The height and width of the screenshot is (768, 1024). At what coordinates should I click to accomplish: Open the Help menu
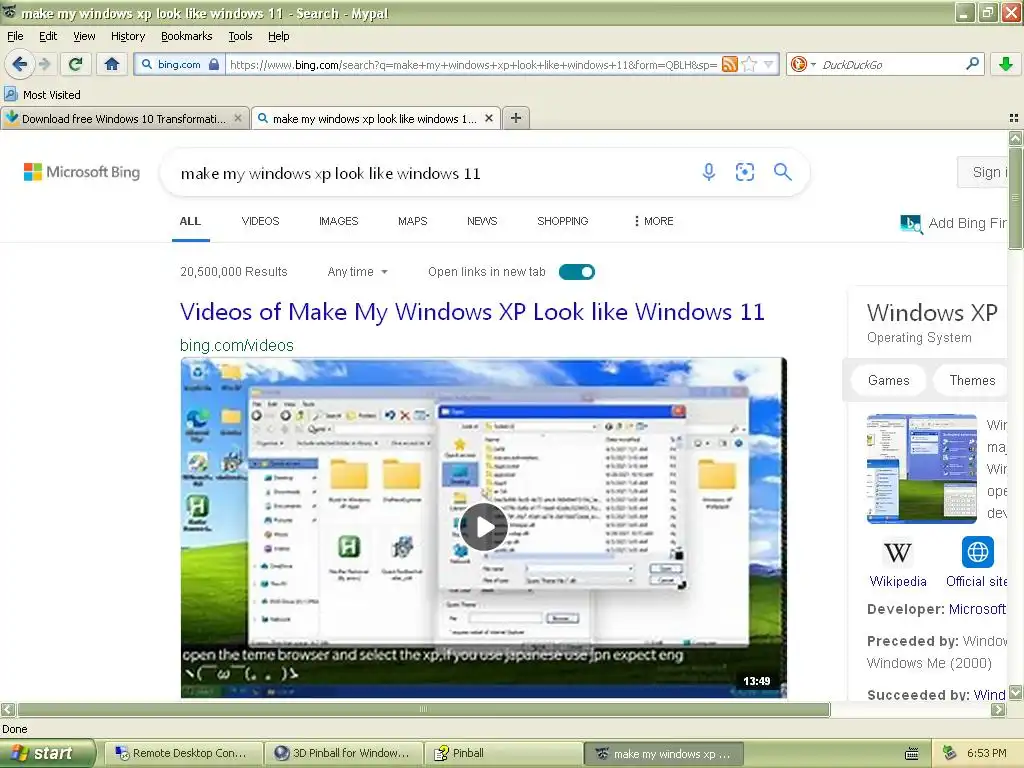tap(278, 36)
